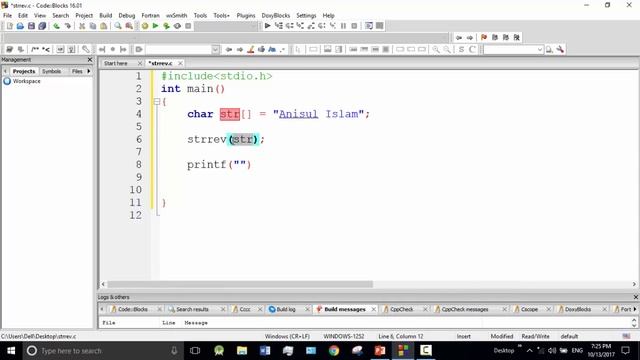Open Chrome from the taskbar
This screenshot has height=360, width=640.
coord(334,351)
